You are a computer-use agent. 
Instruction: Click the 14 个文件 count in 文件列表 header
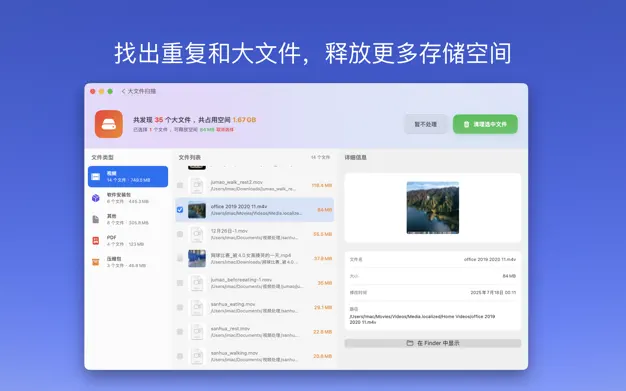[321, 157]
